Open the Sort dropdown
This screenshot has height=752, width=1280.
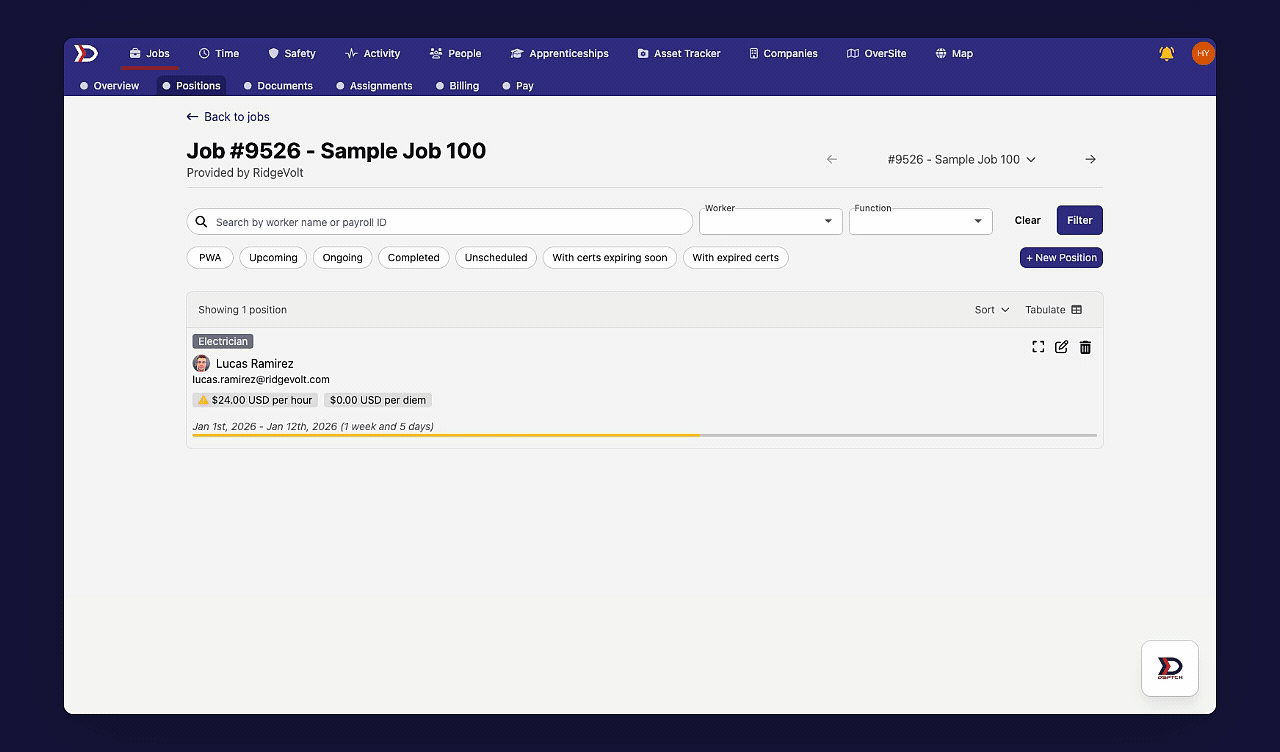pyautogui.click(x=992, y=310)
